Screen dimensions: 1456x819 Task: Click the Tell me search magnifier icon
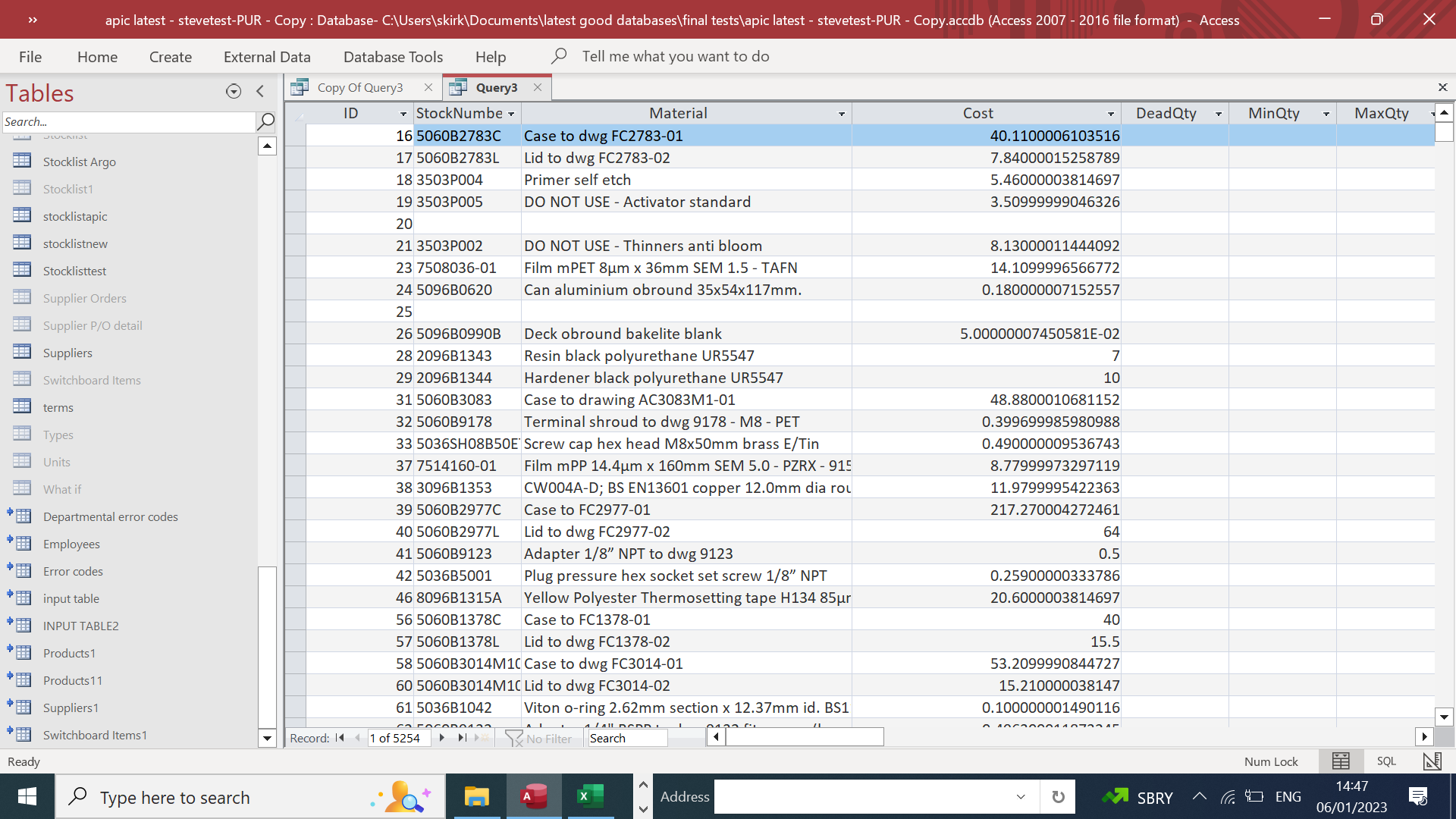[x=559, y=56]
